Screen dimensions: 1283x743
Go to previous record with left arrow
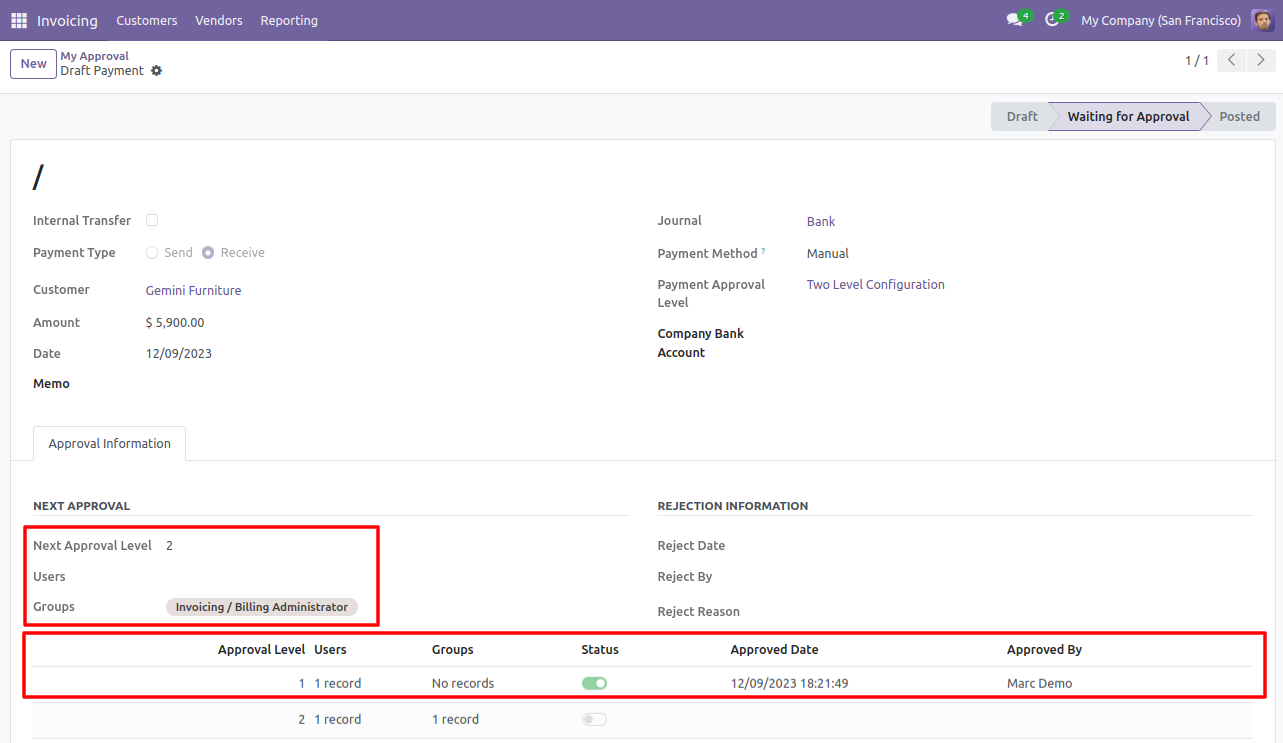coord(1232,61)
